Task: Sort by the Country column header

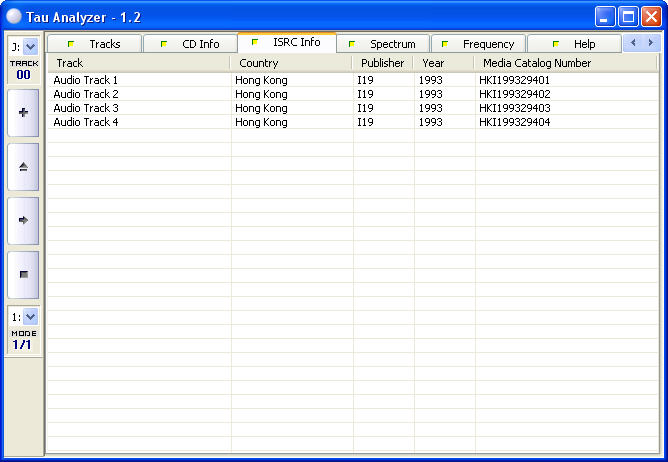Action: click(291, 63)
